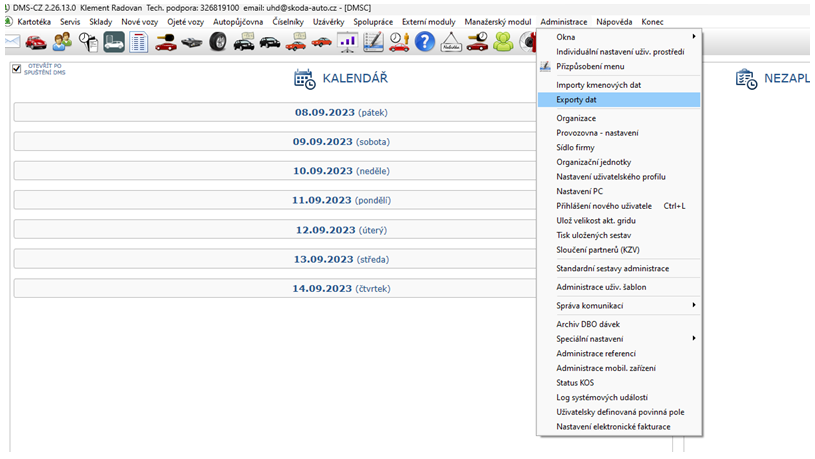Viewport: 815px width, 459px height.
Task: Click the tire icon in toolbar
Action: pyautogui.click(x=217, y=42)
